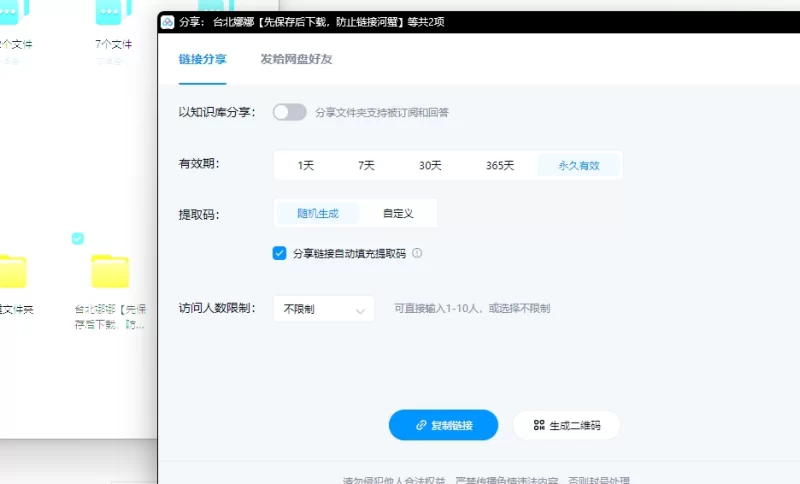
Task: Open the 发给网盘好友 tab
Action: [296, 59]
